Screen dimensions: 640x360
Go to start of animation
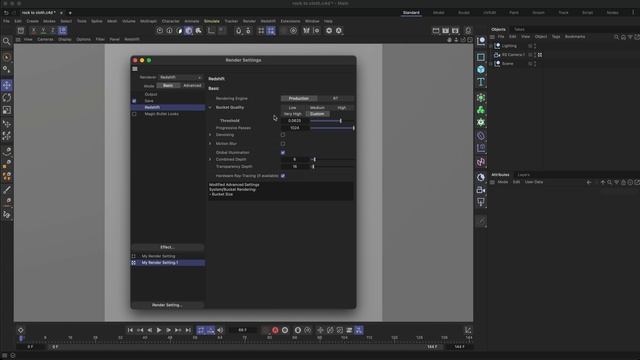[130, 330]
